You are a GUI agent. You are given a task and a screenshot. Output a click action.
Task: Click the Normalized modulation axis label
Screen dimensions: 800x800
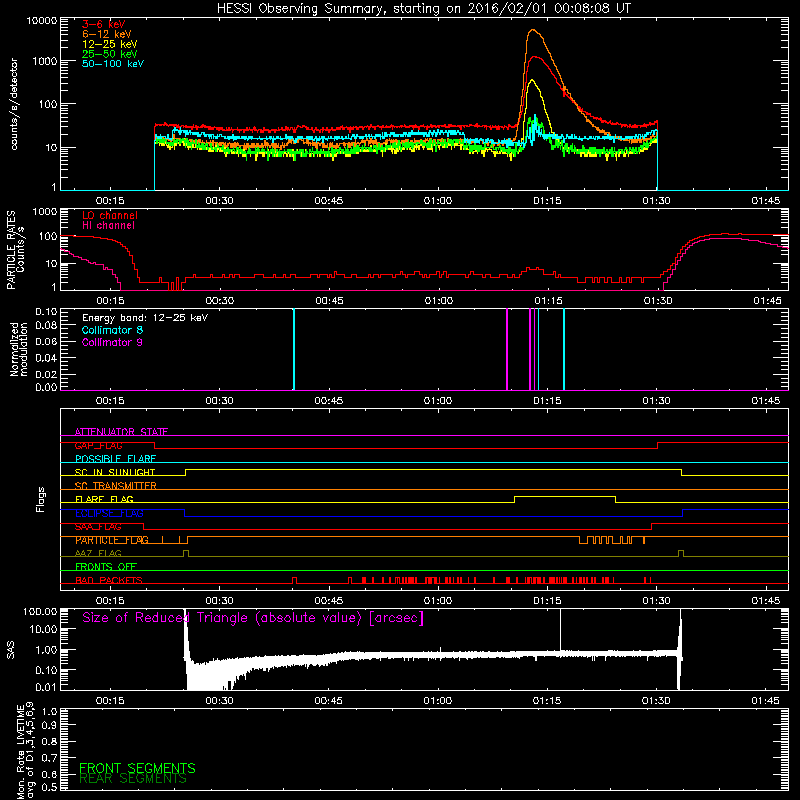pos(19,349)
